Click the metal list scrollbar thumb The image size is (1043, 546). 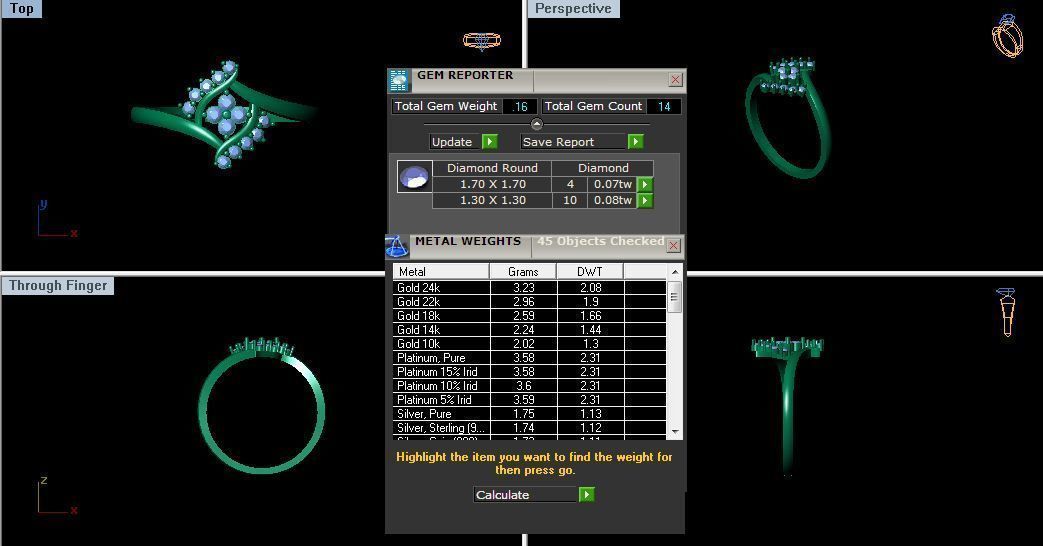coord(674,297)
